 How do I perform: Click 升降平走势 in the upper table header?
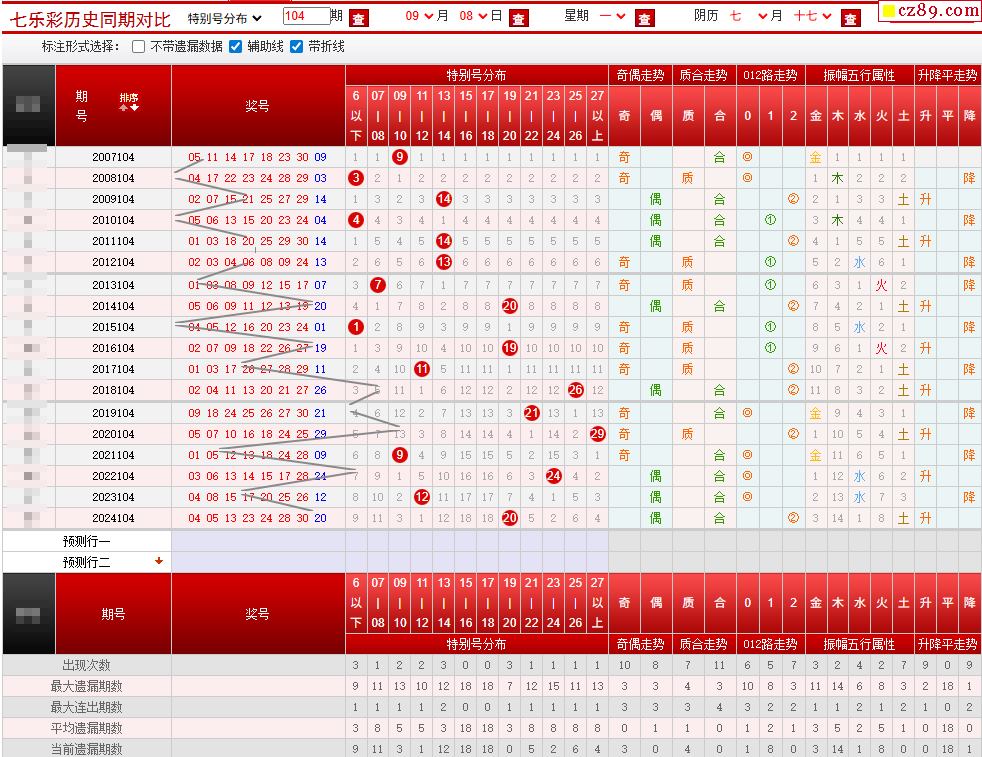click(x=948, y=75)
